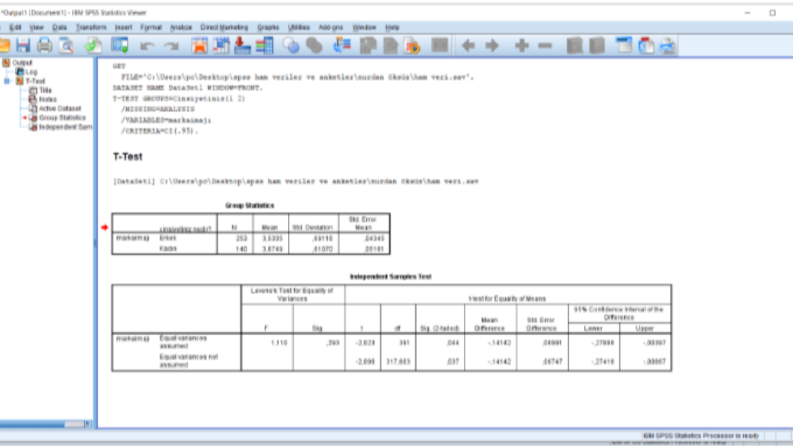Image resolution: width=793 pixels, height=446 pixels.
Task: Click the Erkek row label in Group Statistics
Action: click(x=167, y=238)
